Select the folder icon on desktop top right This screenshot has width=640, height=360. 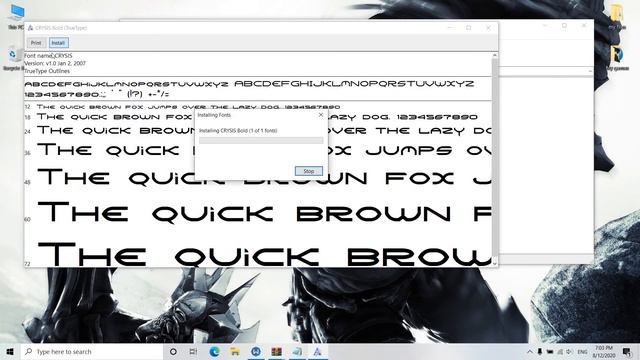[x=617, y=16]
